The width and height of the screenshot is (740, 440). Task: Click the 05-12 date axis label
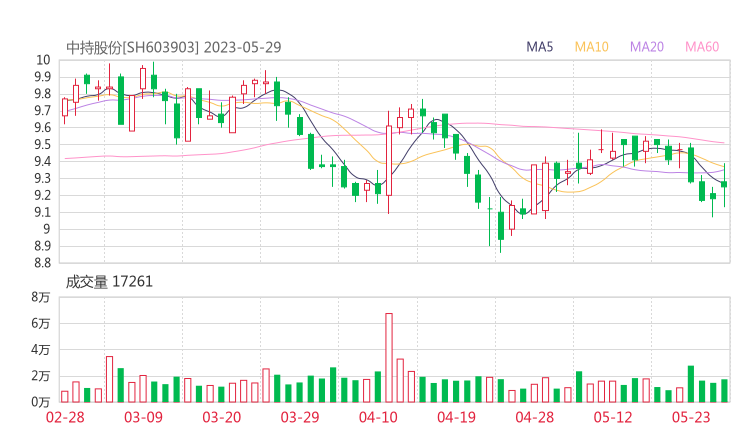point(613,417)
